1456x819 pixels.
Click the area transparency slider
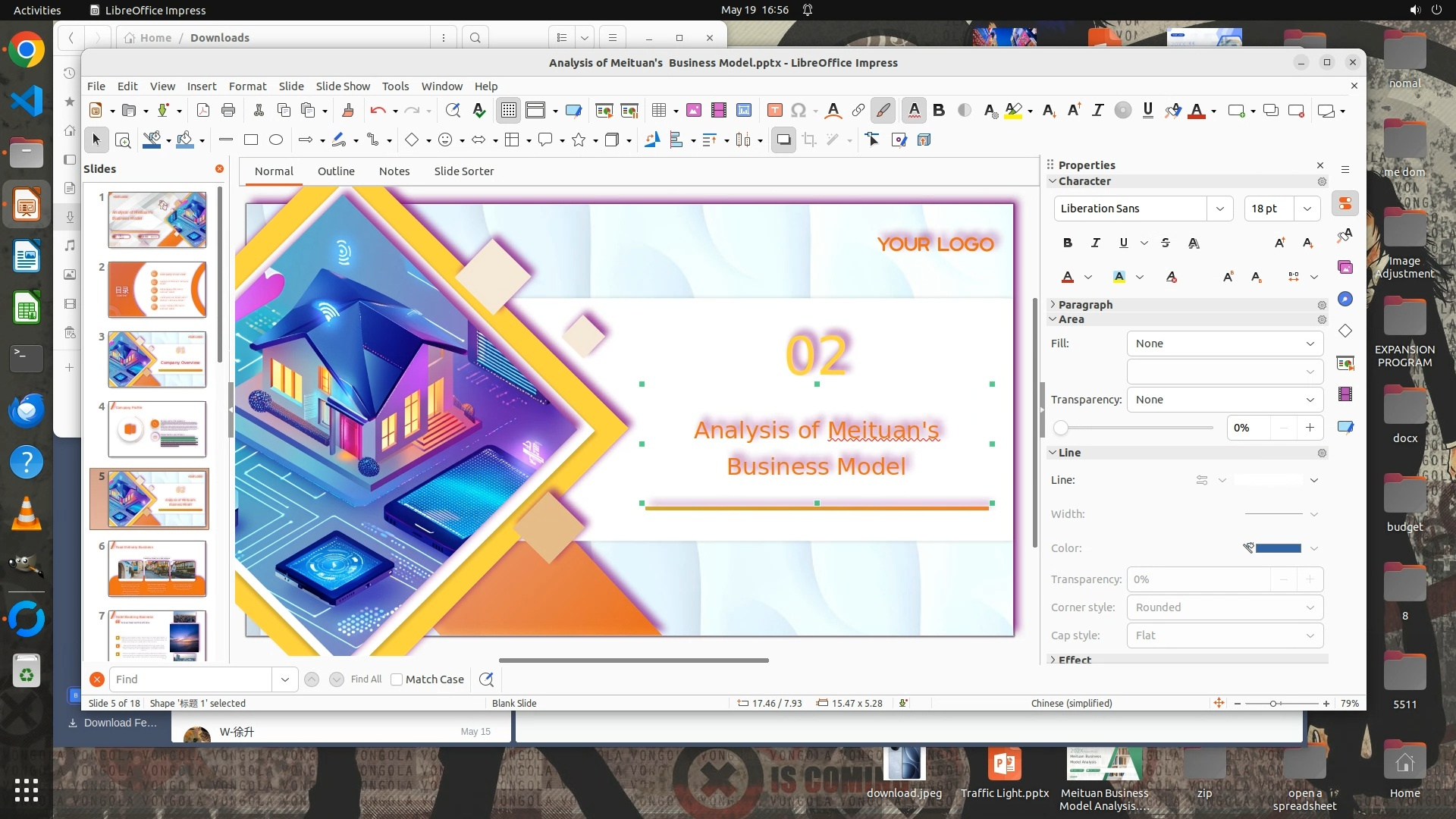(x=1136, y=428)
